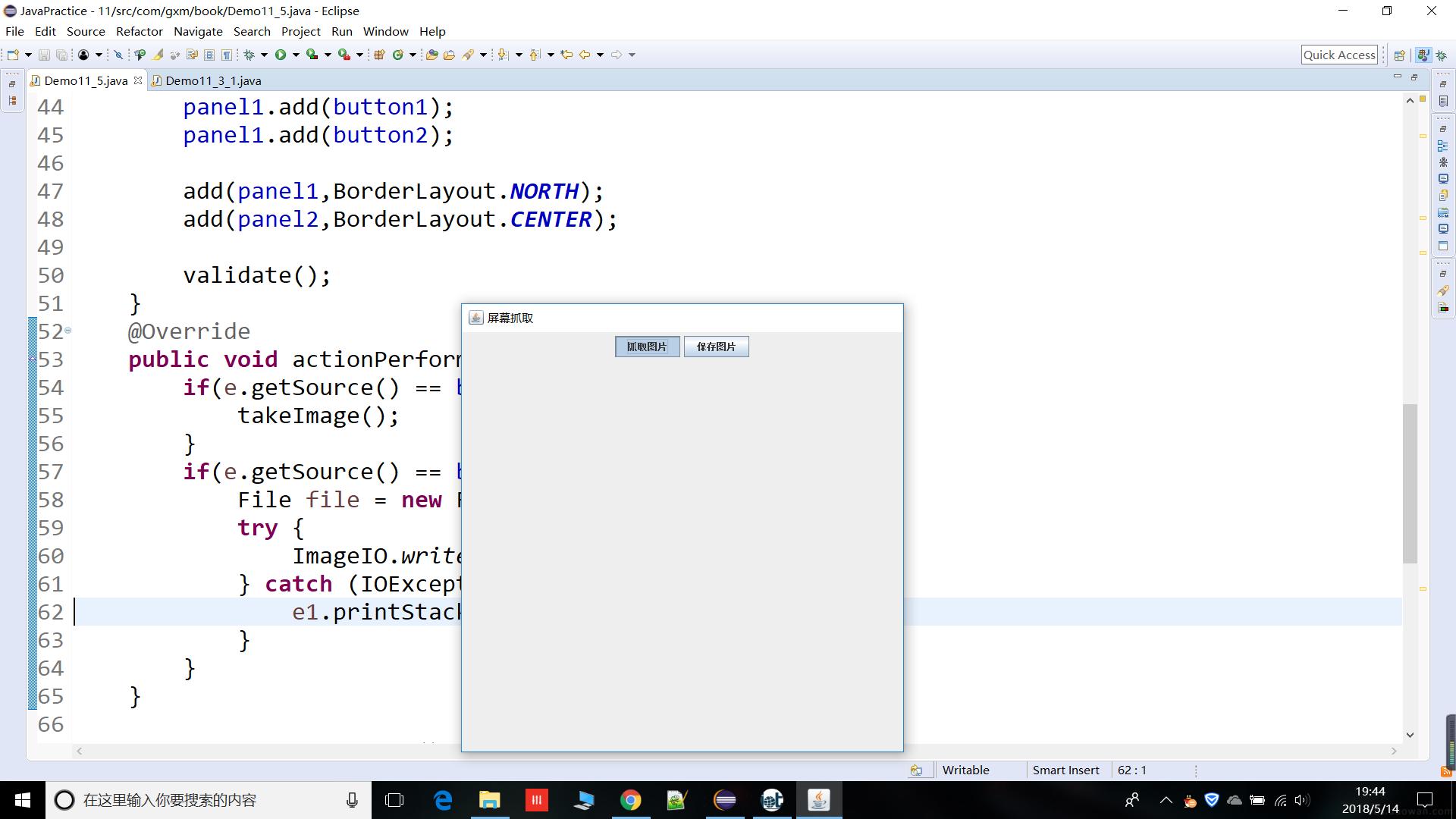Viewport: 1456px width, 819px height.
Task: Switch to the Demo11_3_1.java tab
Action: pyautogui.click(x=212, y=80)
